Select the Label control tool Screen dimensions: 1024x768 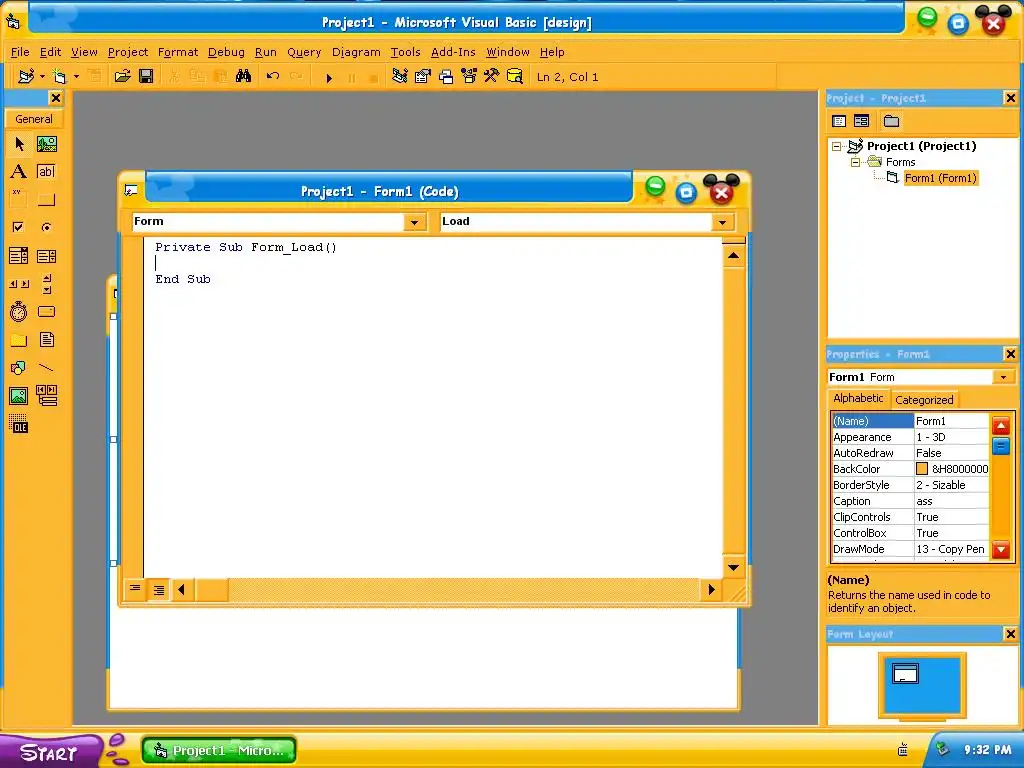(19, 172)
